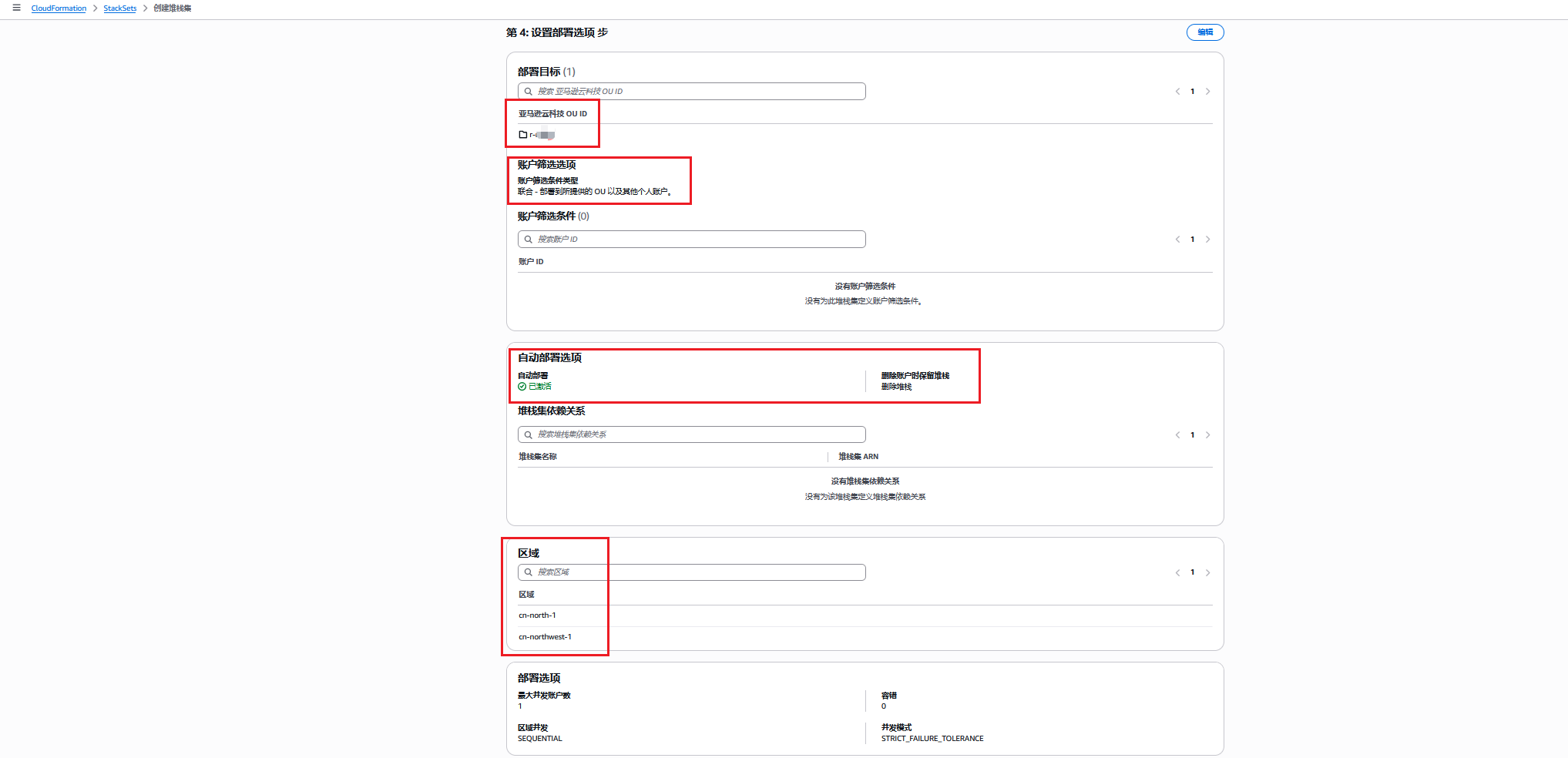Click the magnifier icon in 部署目标 search
Viewport: 1568px width, 758px height.
529,91
